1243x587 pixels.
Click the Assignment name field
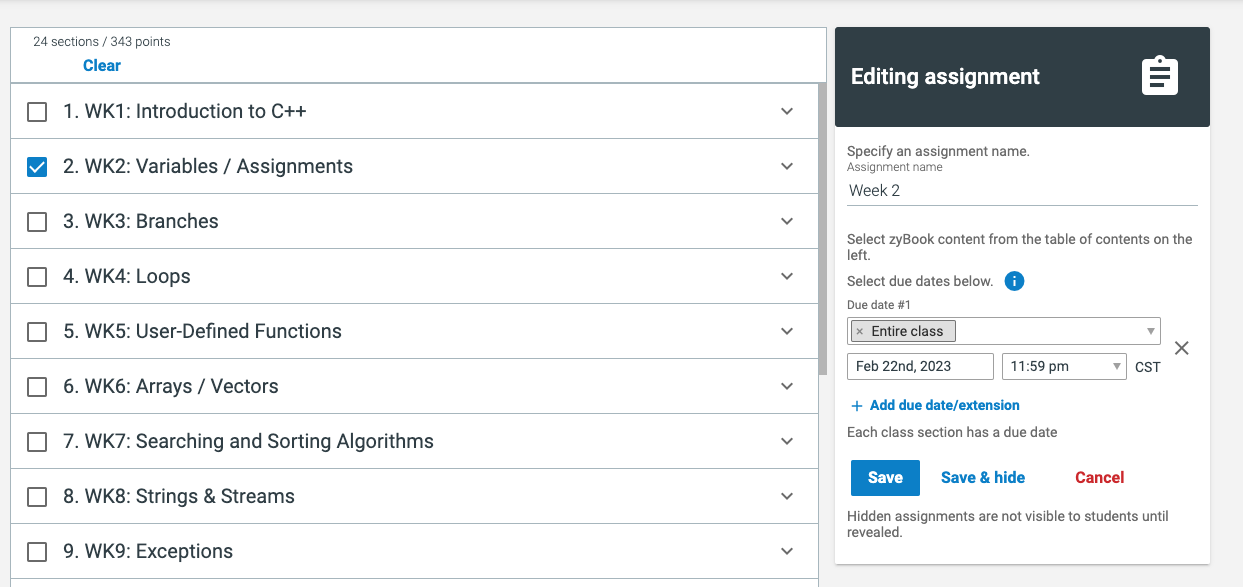pos(1022,190)
